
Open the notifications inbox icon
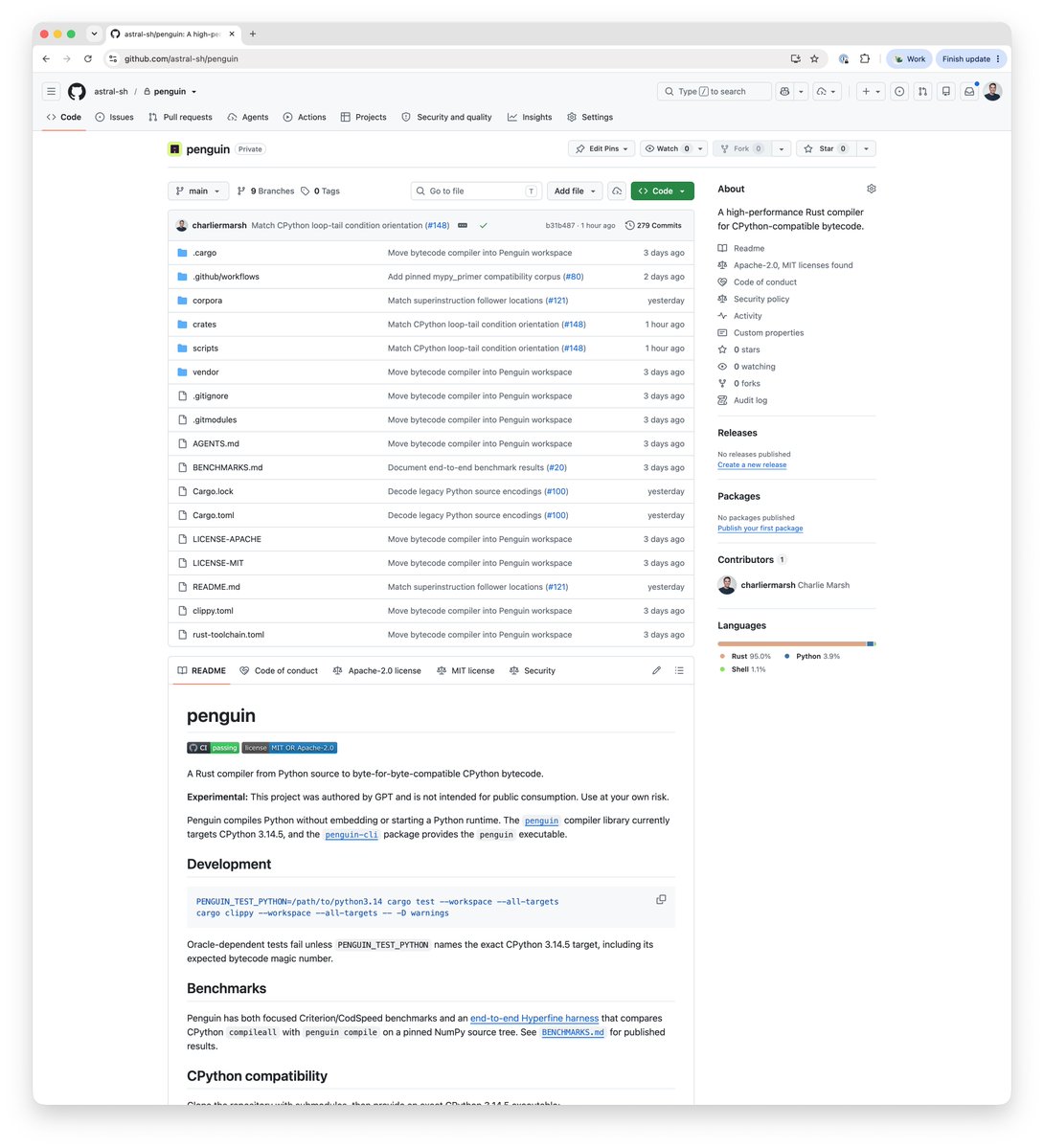coord(969,92)
